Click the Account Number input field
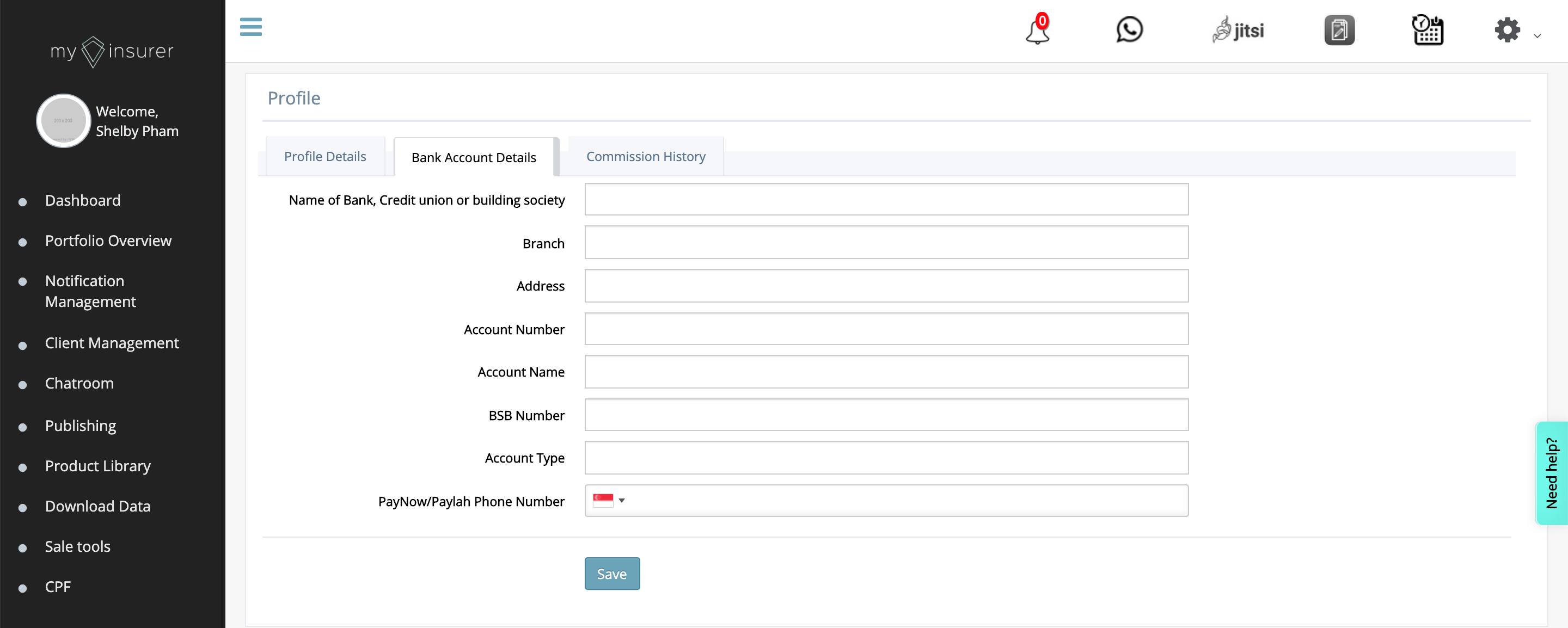The width and height of the screenshot is (1568, 628). tap(886, 329)
